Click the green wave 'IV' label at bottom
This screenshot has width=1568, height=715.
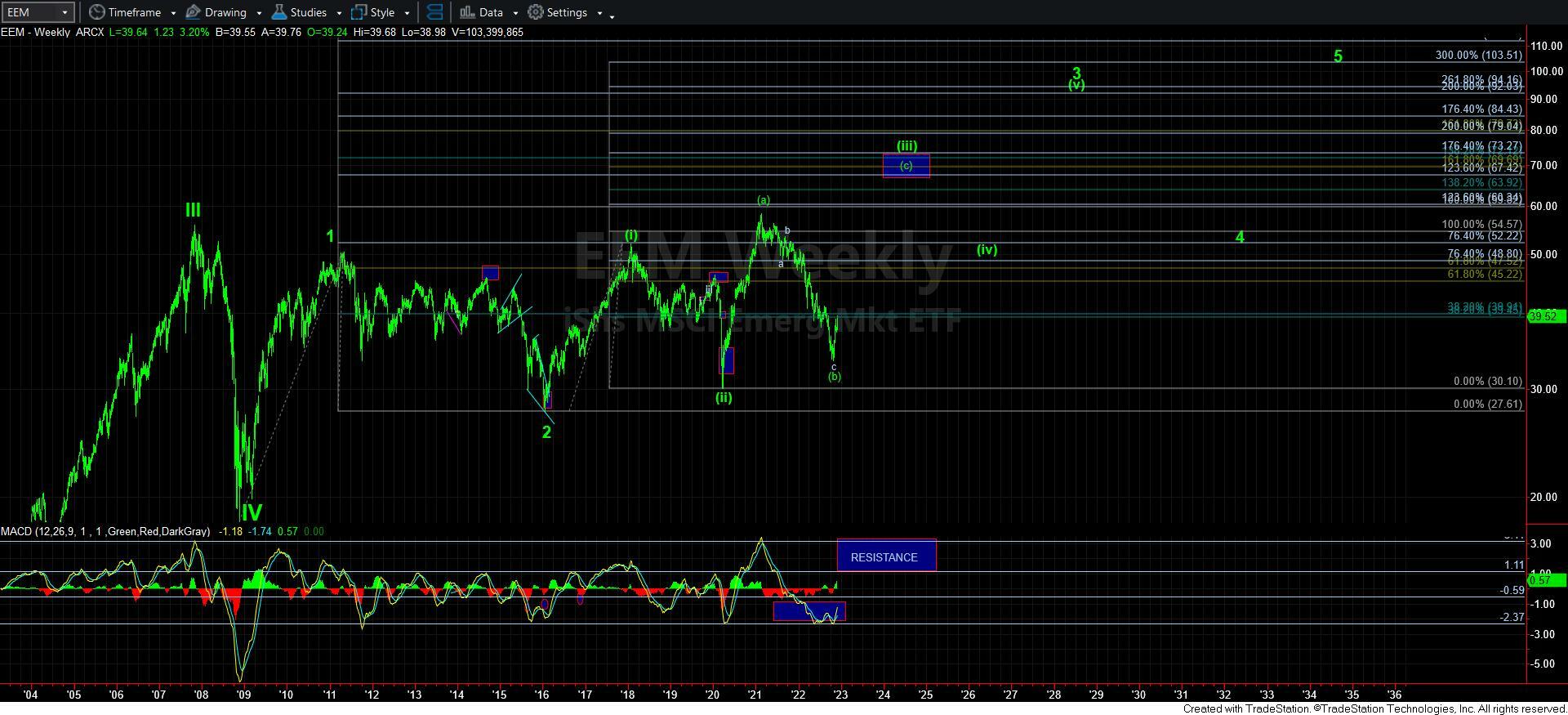point(252,513)
